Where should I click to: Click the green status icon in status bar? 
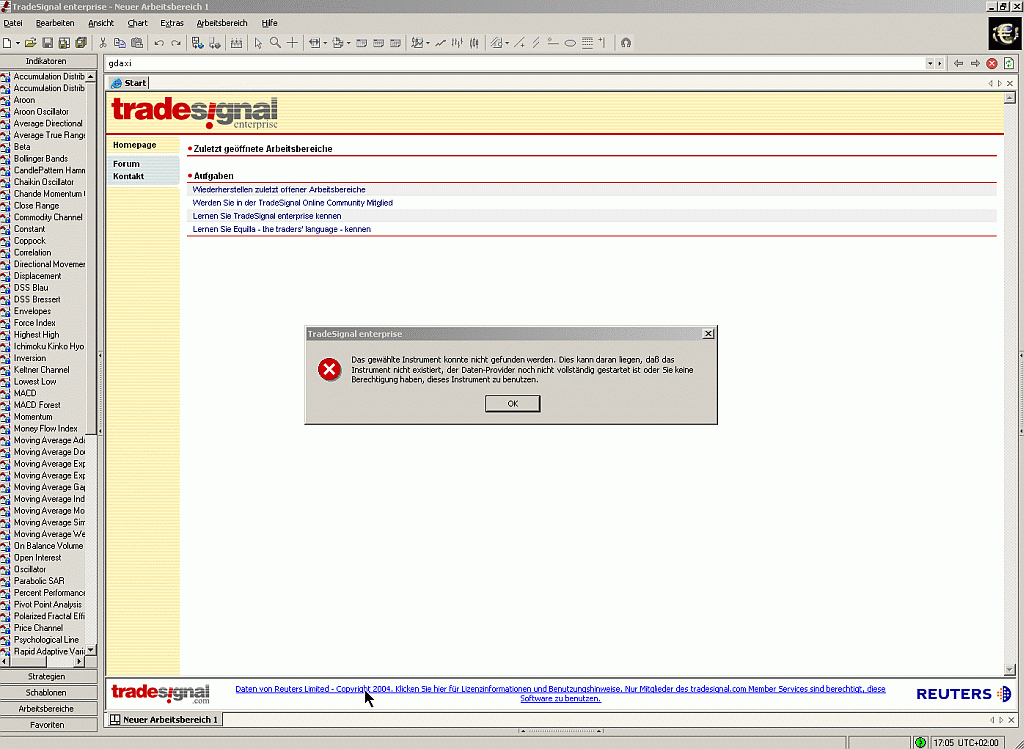tap(921, 742)
